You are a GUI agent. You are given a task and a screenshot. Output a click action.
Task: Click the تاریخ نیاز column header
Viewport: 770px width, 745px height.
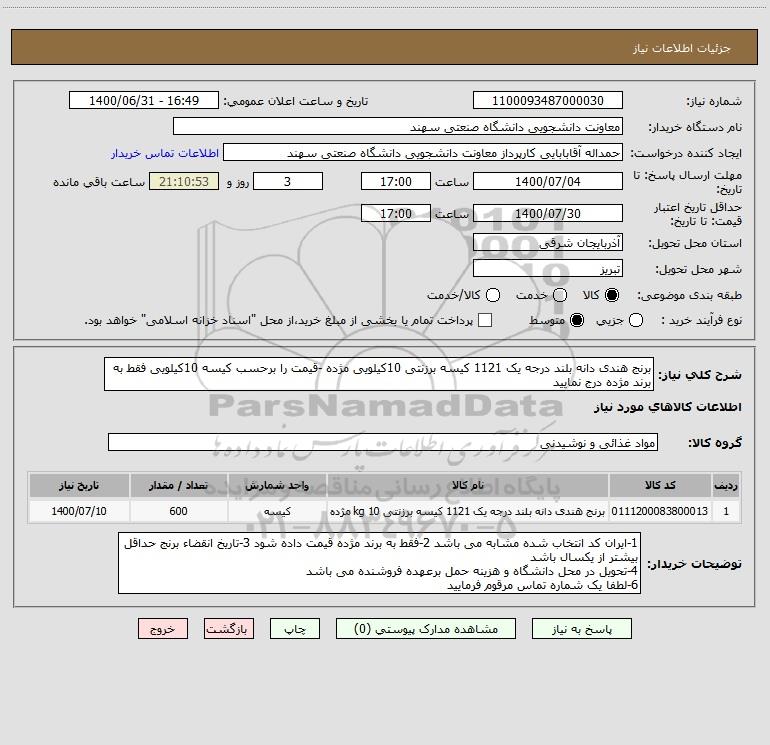click(x=79, y=485)
